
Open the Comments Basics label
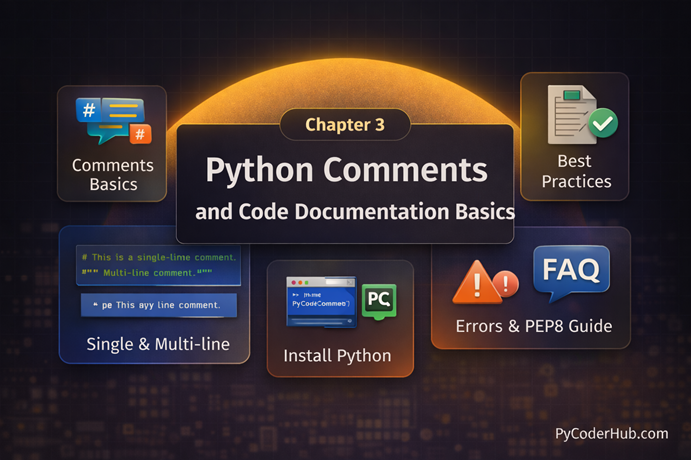click(x=113, y=175)
